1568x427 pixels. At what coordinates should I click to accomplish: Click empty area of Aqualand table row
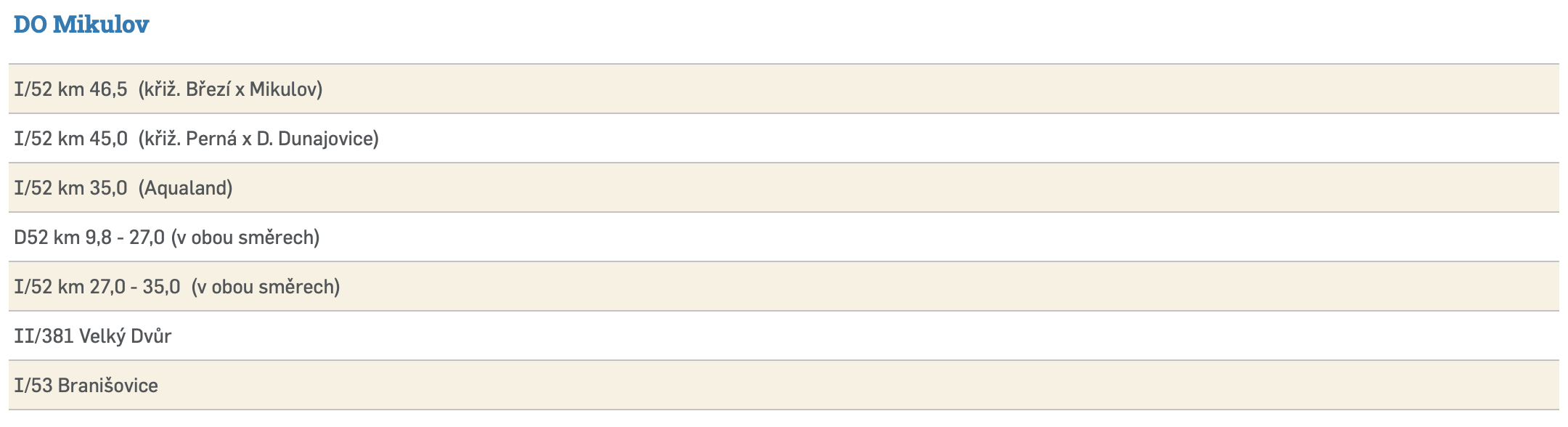871,188
